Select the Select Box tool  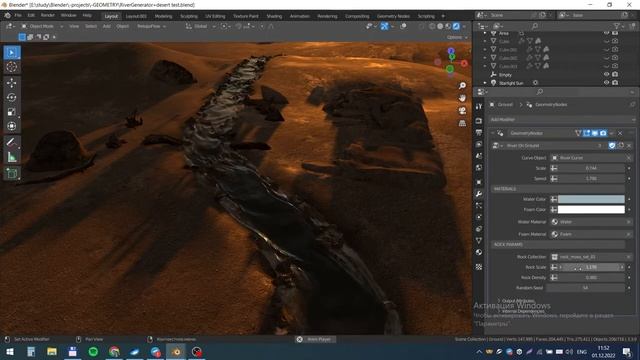[x=12, y=53]
